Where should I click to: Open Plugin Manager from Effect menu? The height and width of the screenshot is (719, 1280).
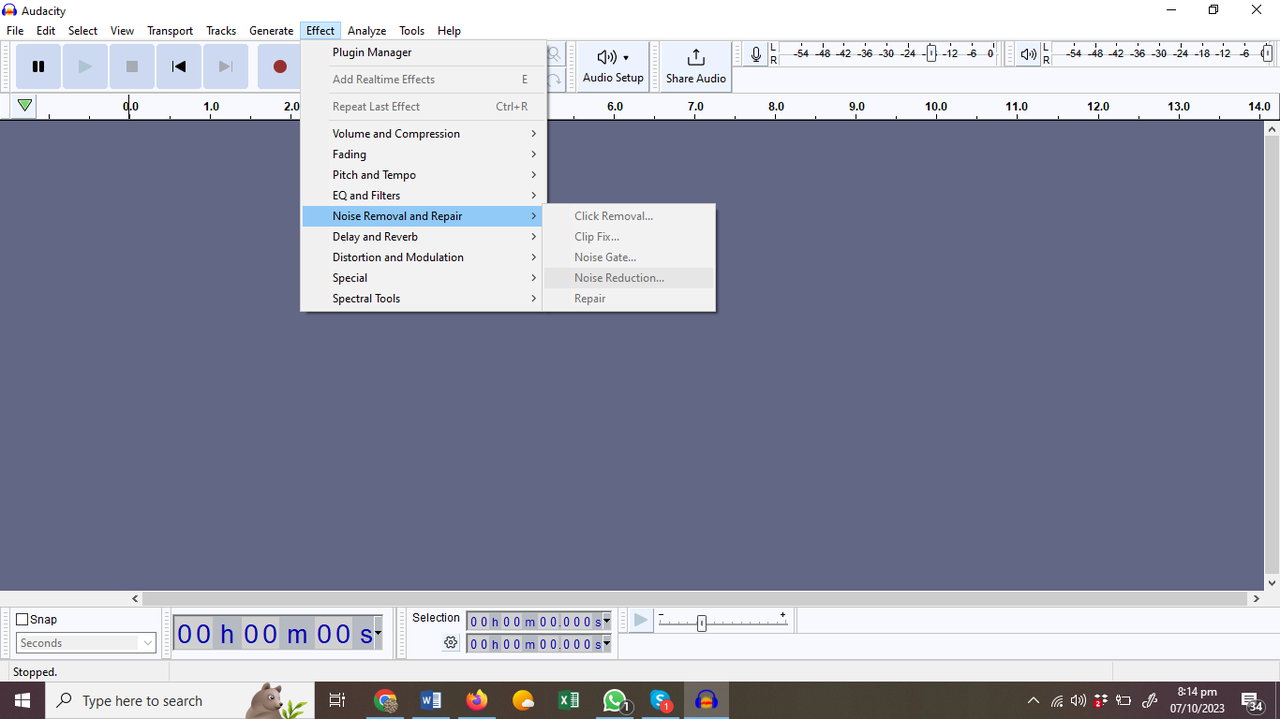[x=423, y=52]
